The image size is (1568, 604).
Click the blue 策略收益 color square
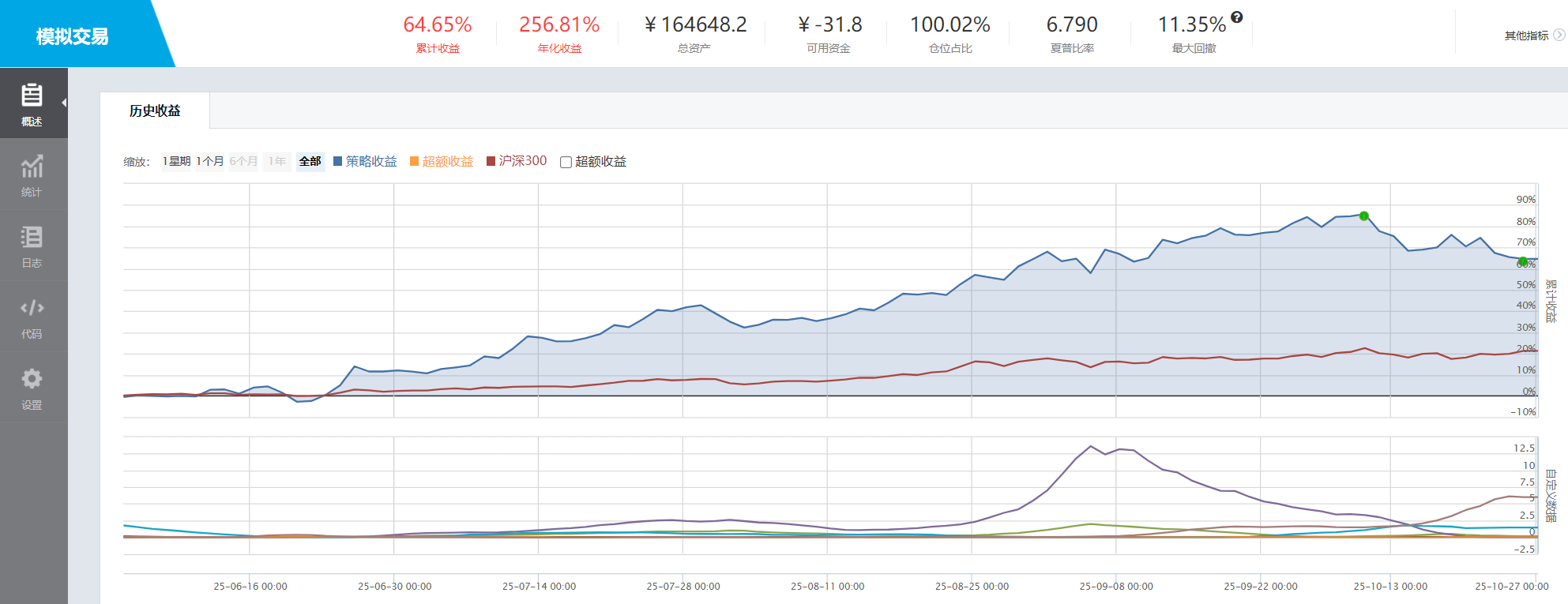coord(338,161)
